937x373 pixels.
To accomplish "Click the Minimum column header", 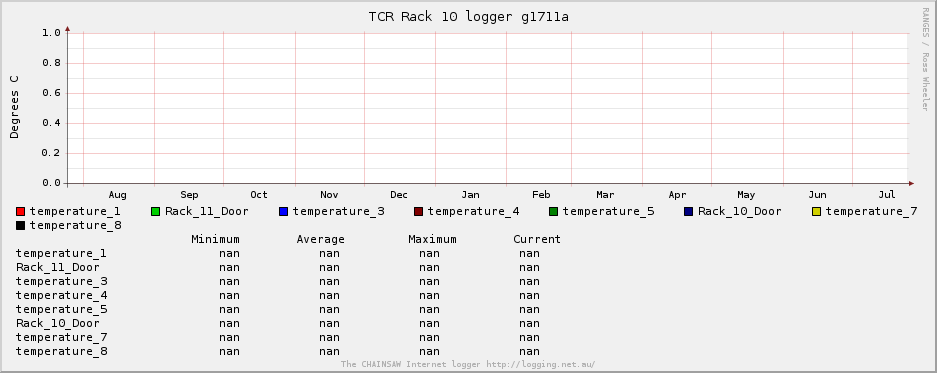I will pos(215,239).
